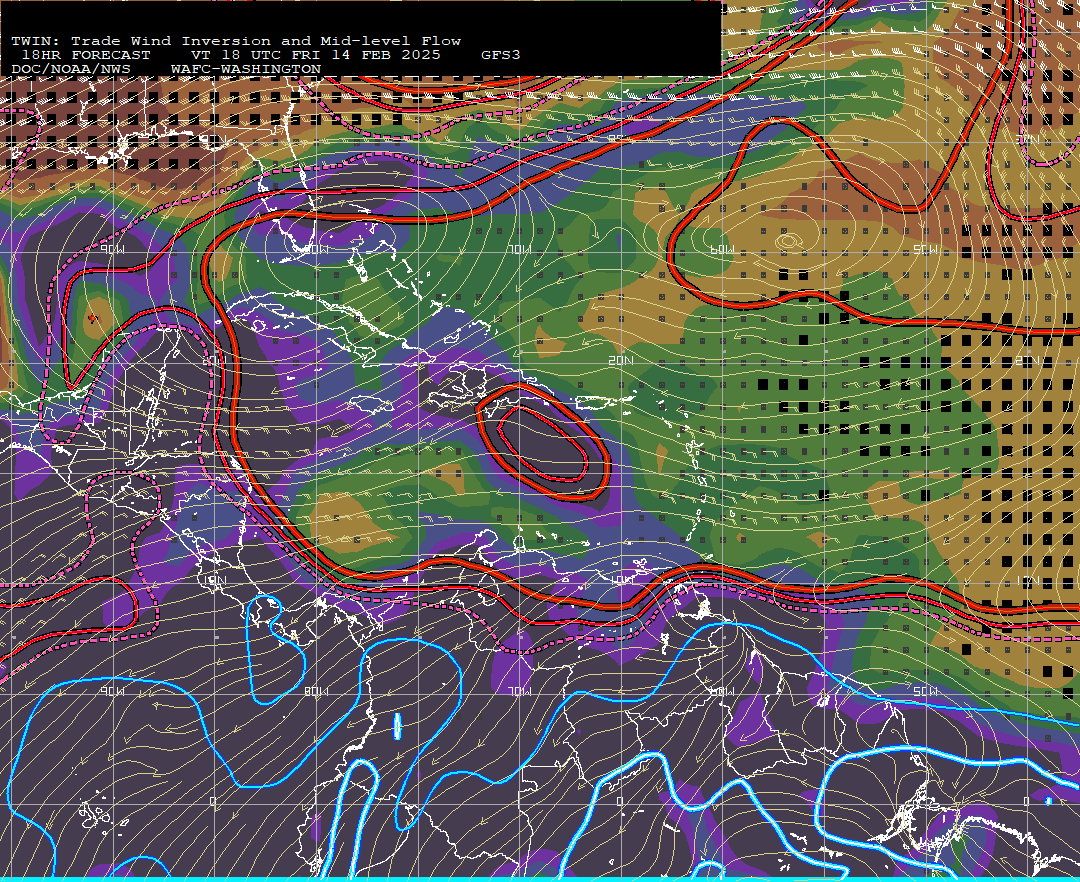Select the 70W label over inland South America
This screenshot has height=882, width=1080.
pos(519,691)
